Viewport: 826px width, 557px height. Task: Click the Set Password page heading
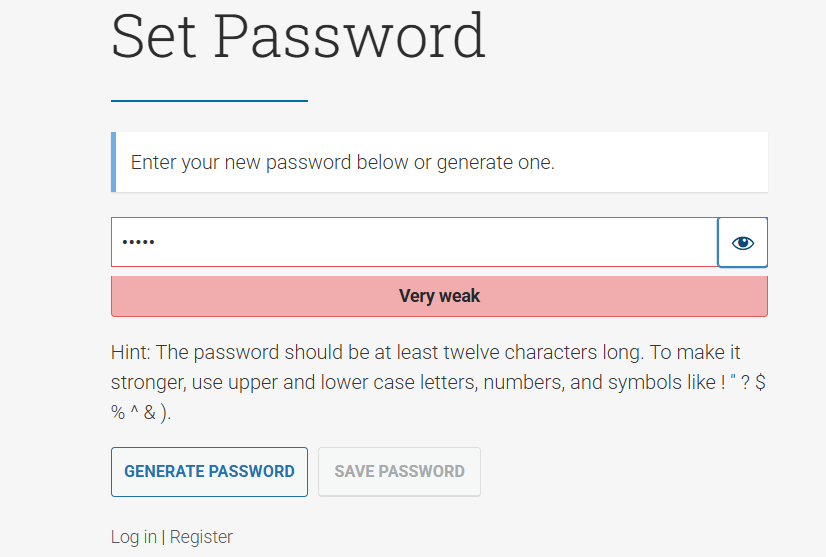click(x=298, y=36)
